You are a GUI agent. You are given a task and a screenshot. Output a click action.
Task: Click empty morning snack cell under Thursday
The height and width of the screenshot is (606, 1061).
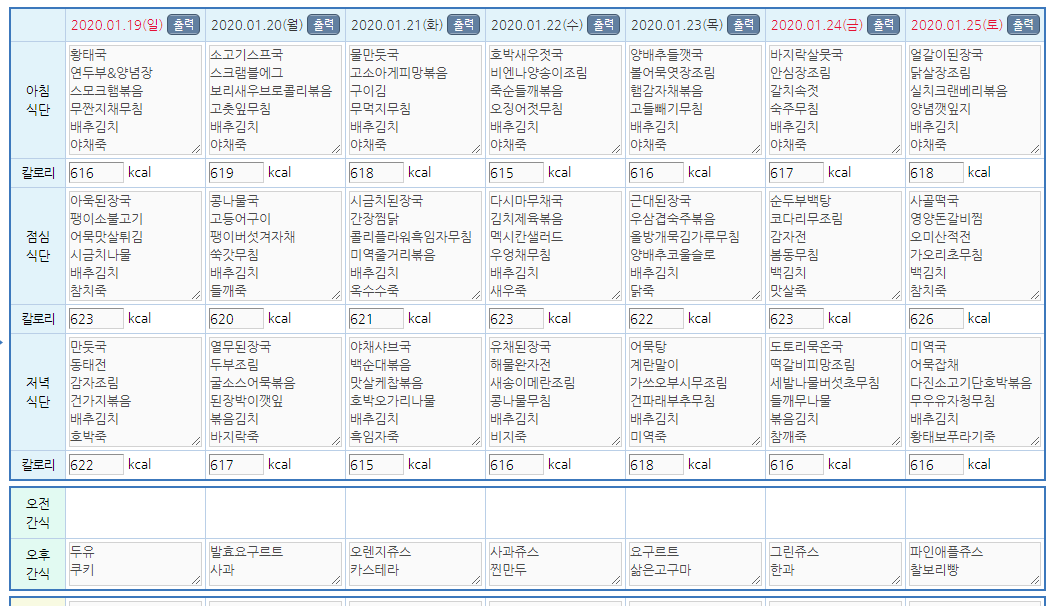(x=695, y=513)
